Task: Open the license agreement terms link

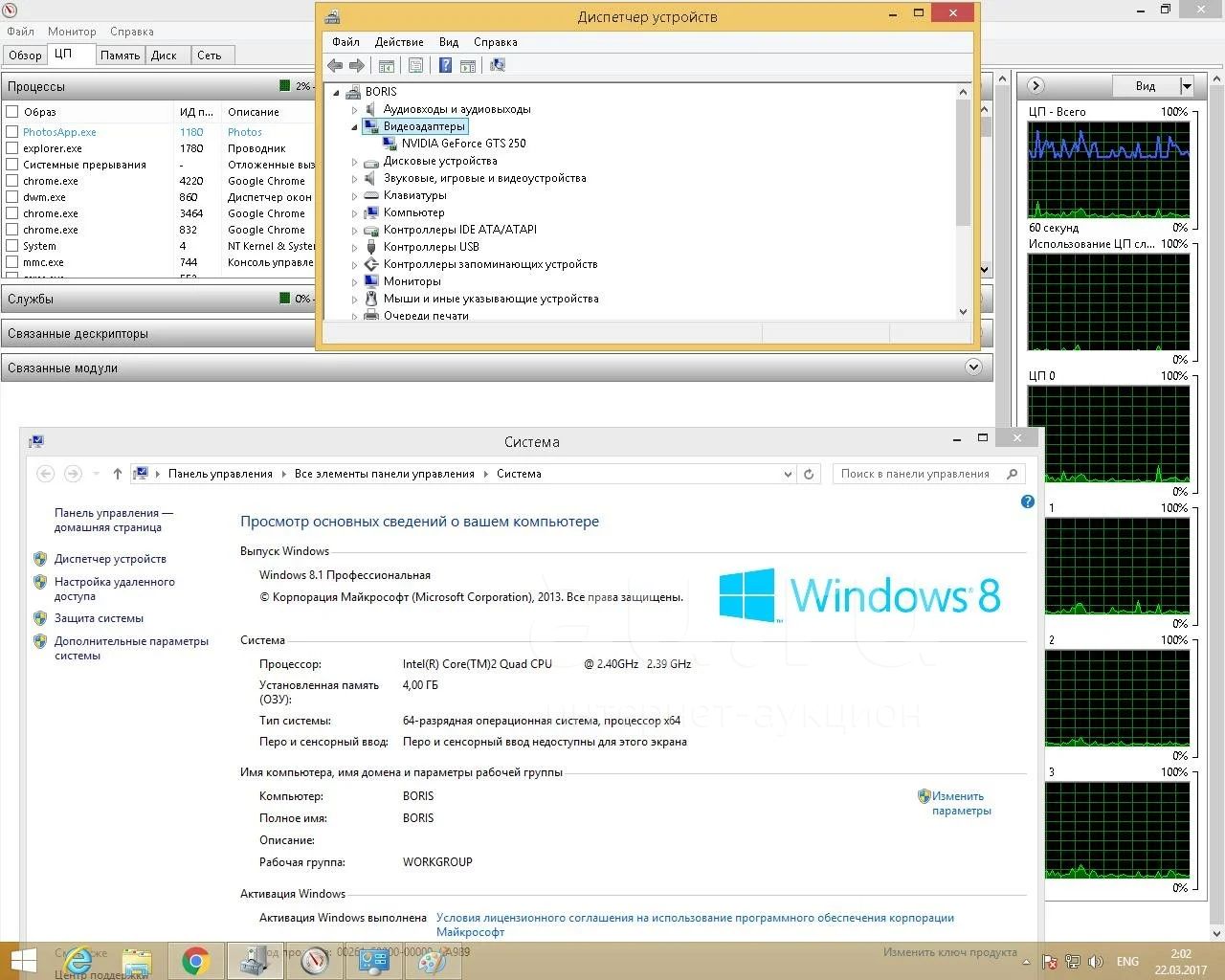Action: tap(695, 924)
